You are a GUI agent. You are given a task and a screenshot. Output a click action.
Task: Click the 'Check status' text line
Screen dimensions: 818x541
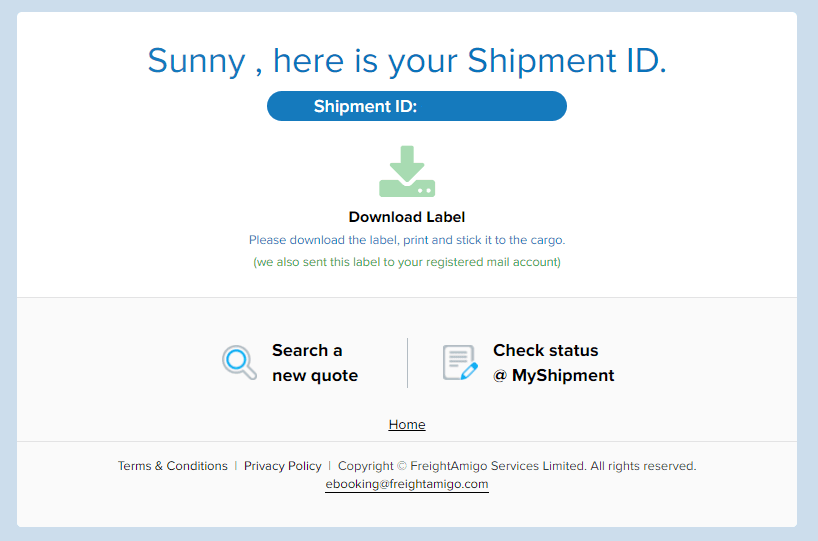[546, 350]
